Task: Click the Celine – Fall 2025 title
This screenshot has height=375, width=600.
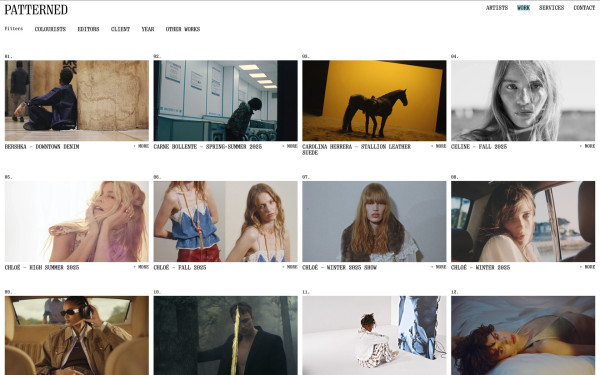Action: 479,147
